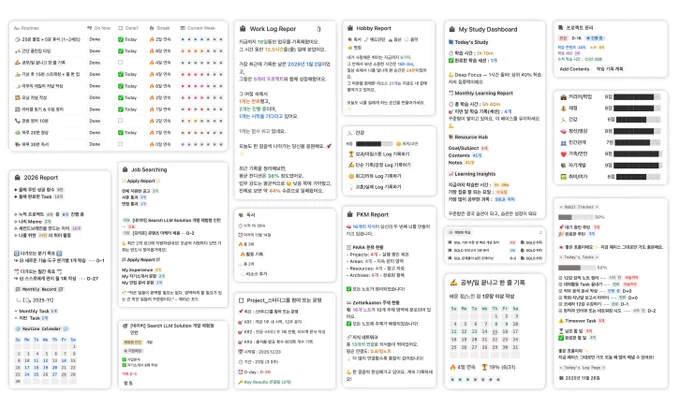Select day 22 in the one-line record calendar
The width and height of the screenshot is (680, 408).
(x=494, y=339)
